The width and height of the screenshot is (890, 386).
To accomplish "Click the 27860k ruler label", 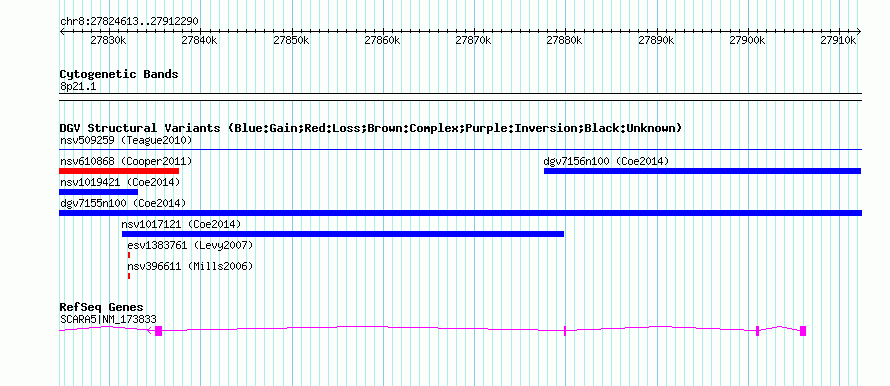I will 383,41.
